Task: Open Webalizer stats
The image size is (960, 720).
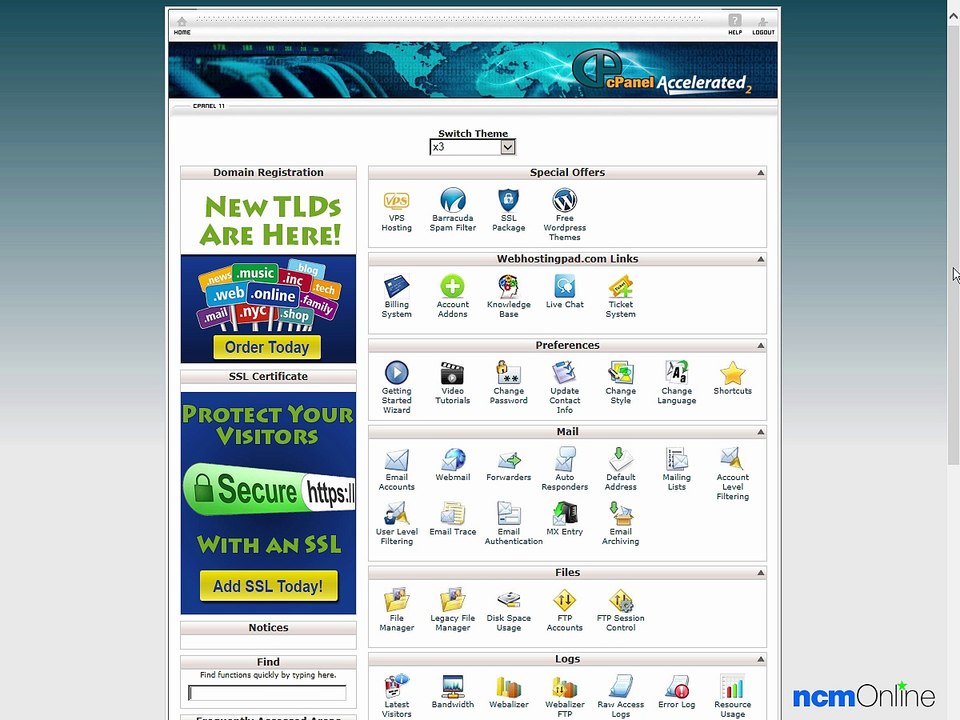Action: (x=508, y=692)
